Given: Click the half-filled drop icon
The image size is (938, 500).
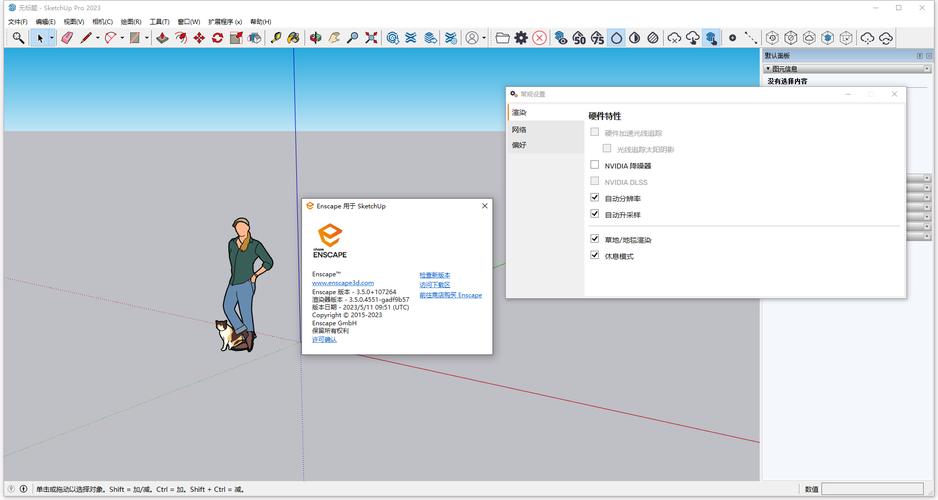Looking at the screenshot, I should pyautogui.click(x=635, y=38).
